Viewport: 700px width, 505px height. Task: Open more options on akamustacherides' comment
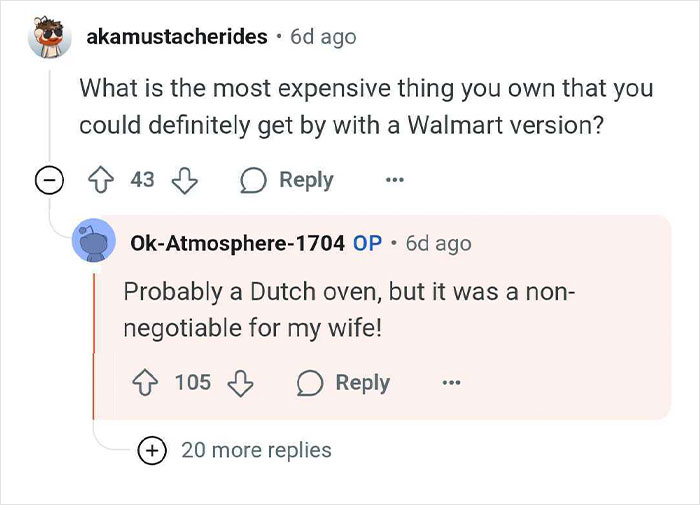(x=395, y=180)
